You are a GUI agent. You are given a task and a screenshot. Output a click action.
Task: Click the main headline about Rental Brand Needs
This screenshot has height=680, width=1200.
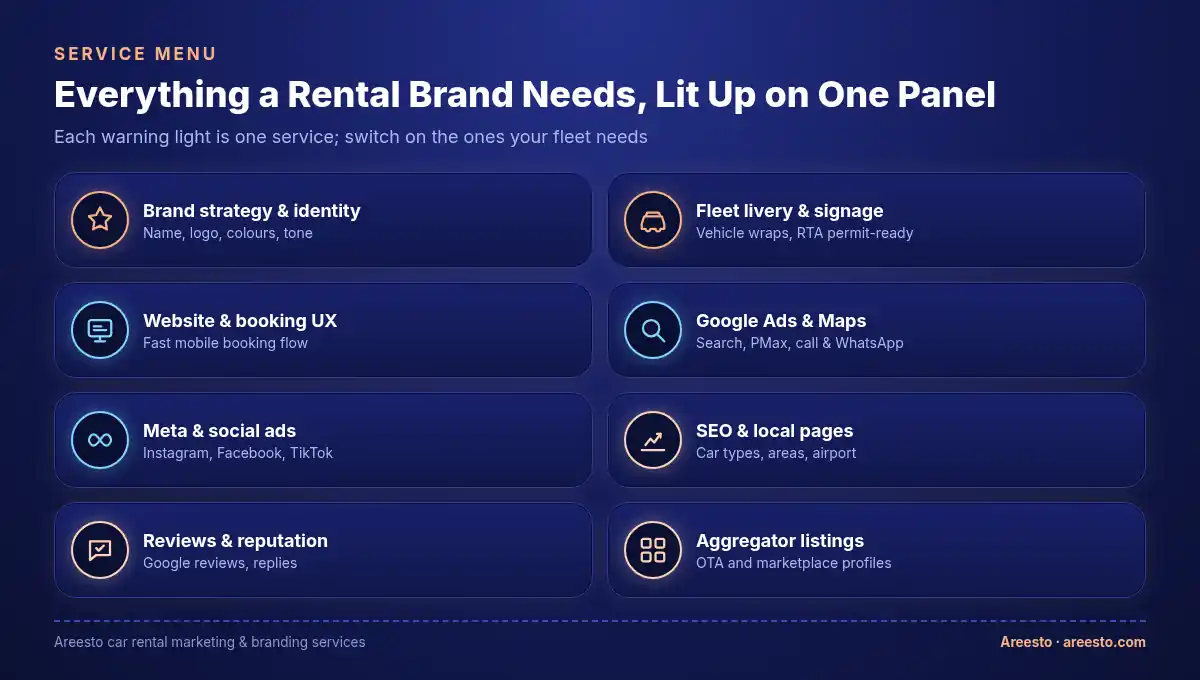click(525, 95)
